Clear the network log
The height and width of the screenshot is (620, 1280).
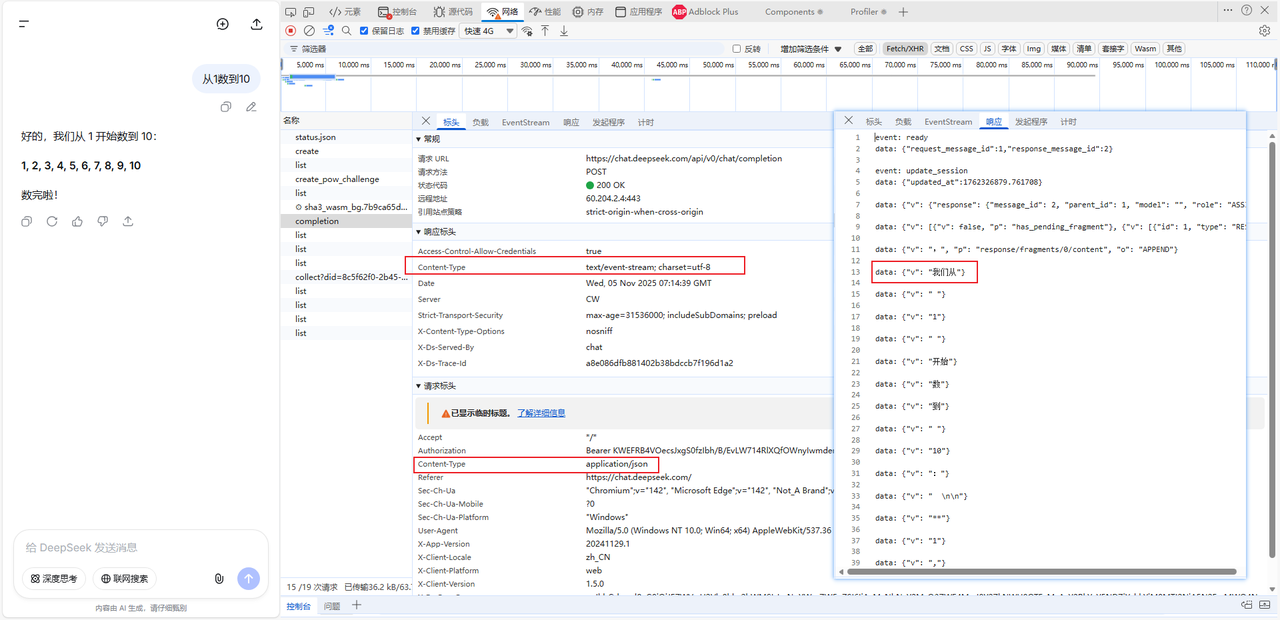pyautogui.click(x=309, y=31)
